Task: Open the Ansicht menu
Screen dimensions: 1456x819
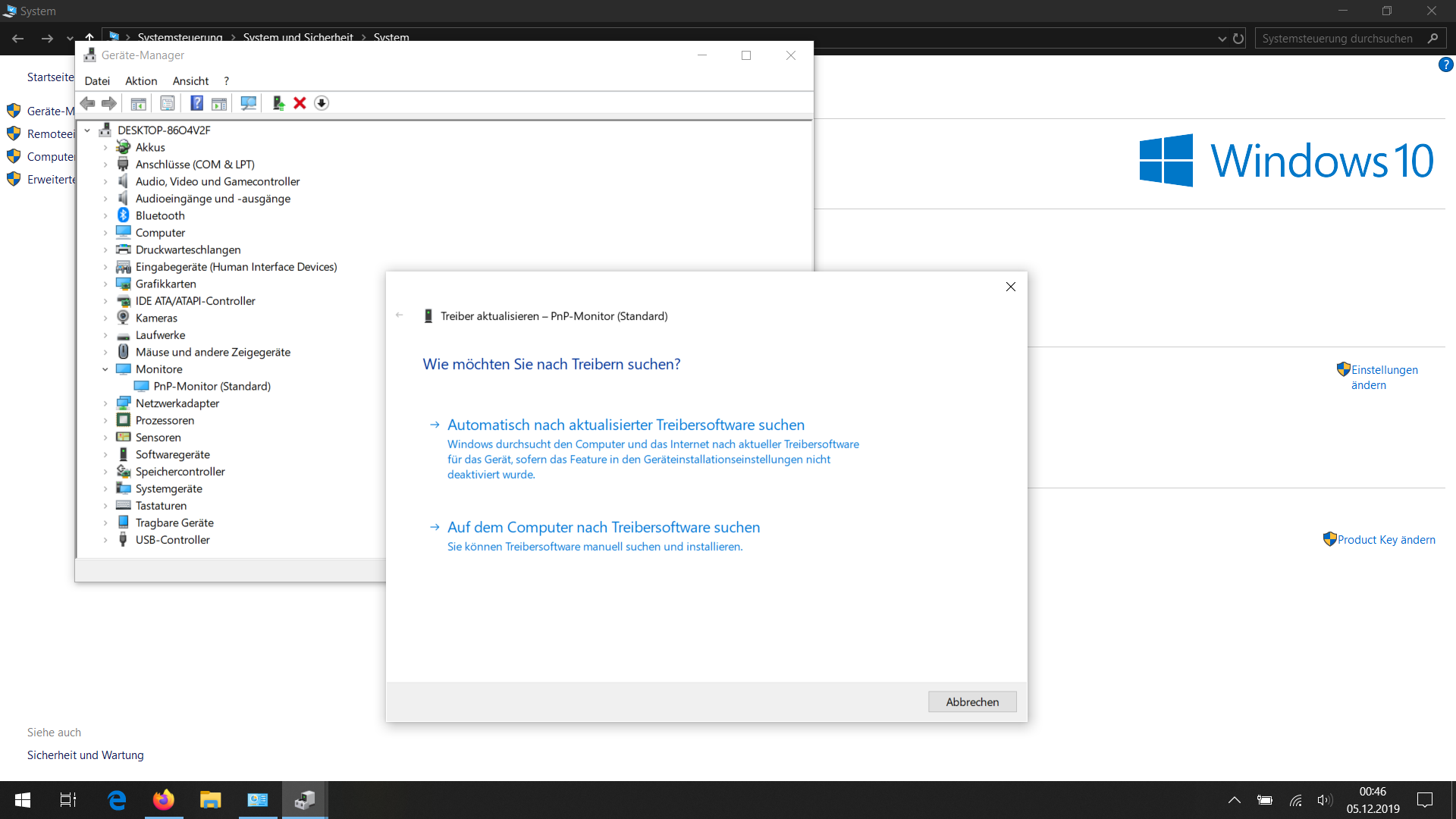Action: pyautogui.click(x=190, y=81)
